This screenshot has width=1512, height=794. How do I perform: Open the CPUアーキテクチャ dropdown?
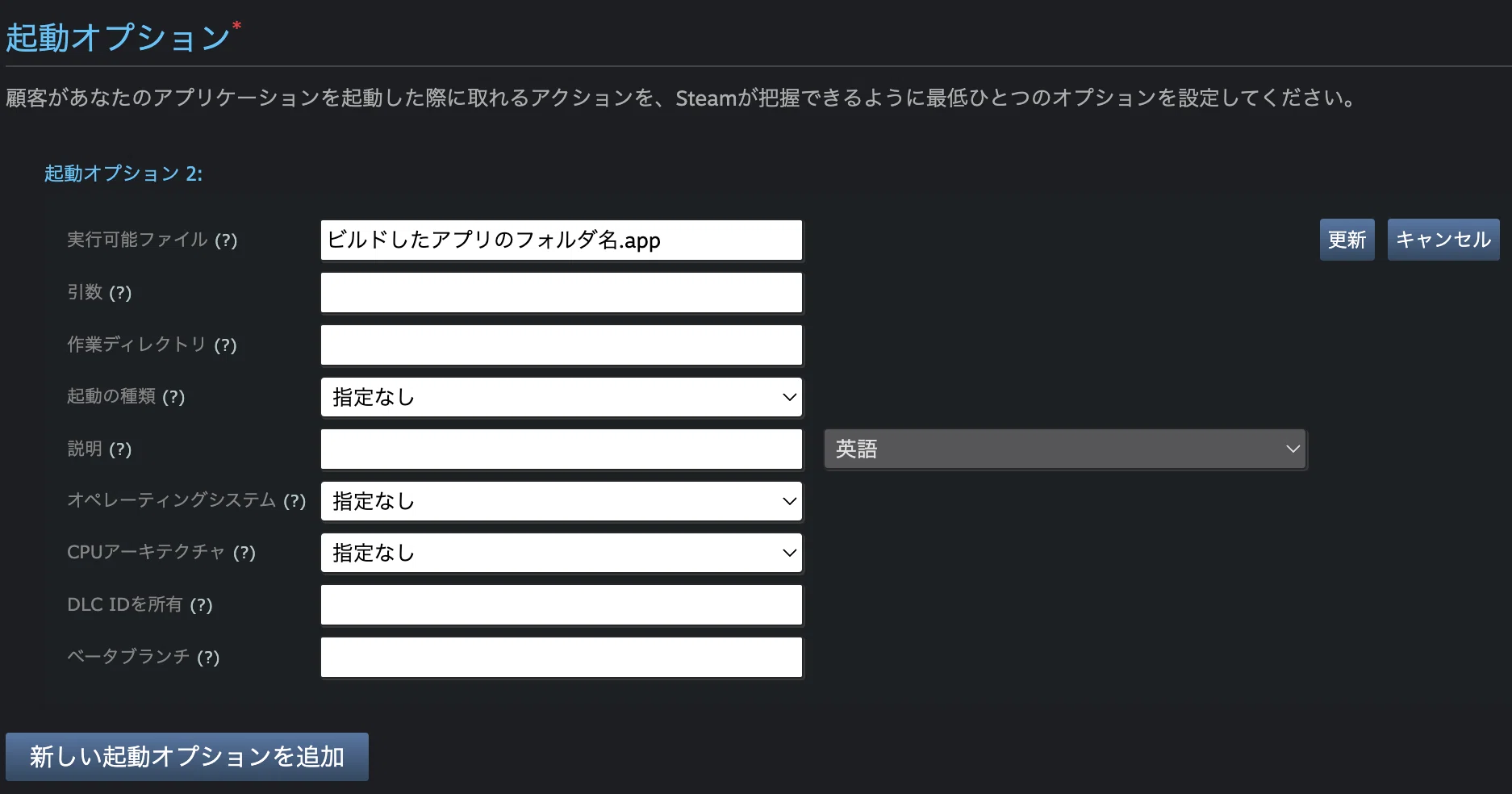(x=562, y=553)
